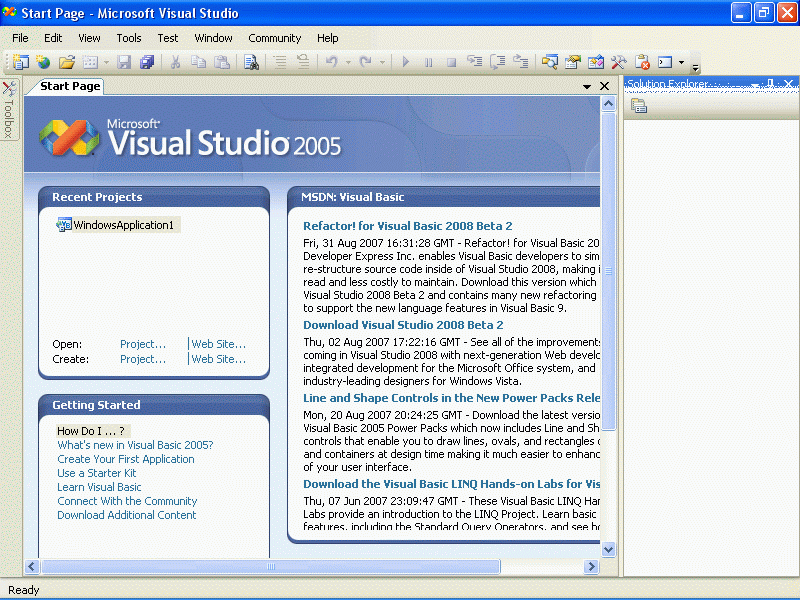Toggle Solution Explorer auto-hide pin
The image size is (800, 600).
coord(770,84)
